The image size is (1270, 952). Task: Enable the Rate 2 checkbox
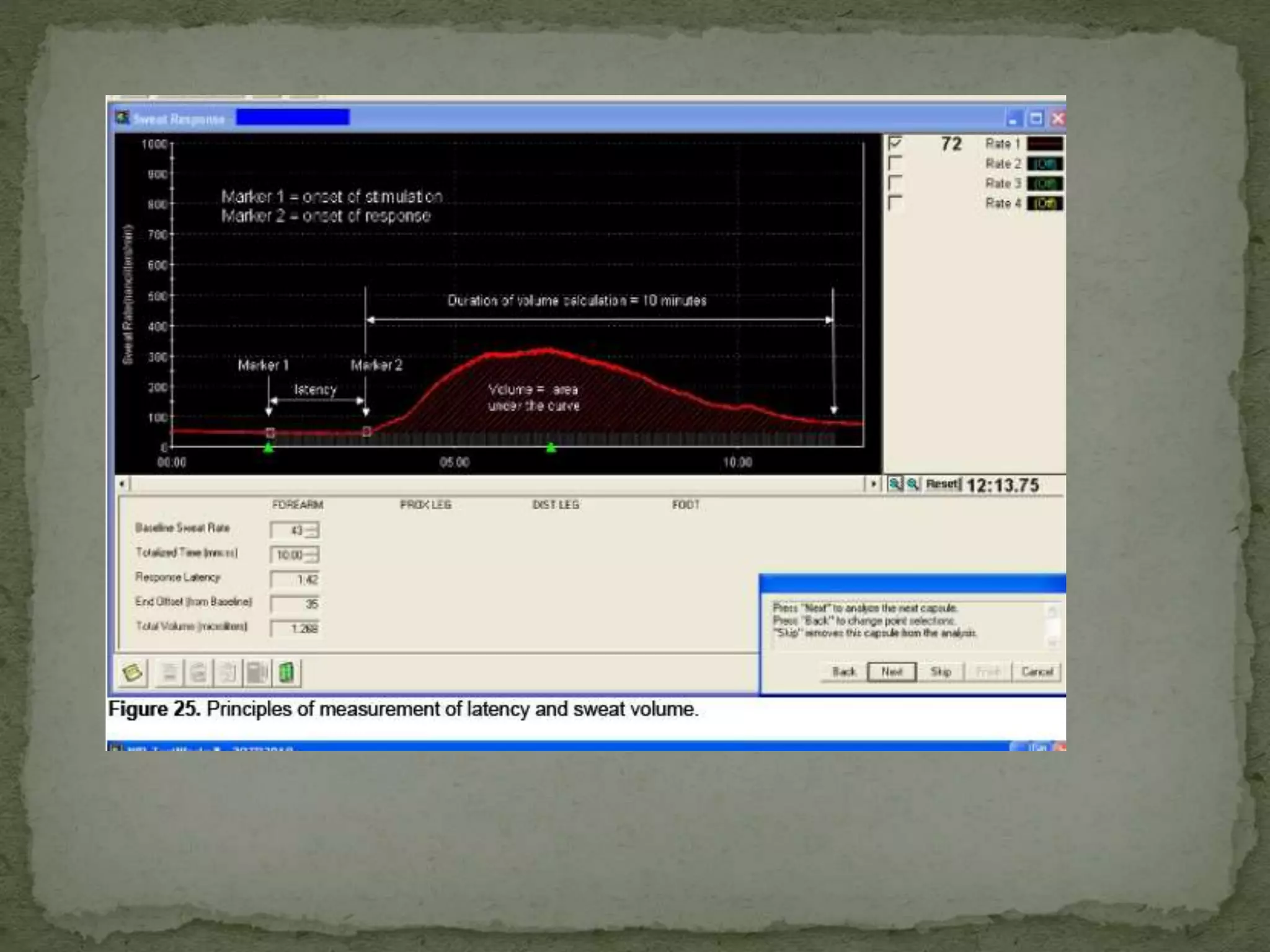tap(895, 164)
